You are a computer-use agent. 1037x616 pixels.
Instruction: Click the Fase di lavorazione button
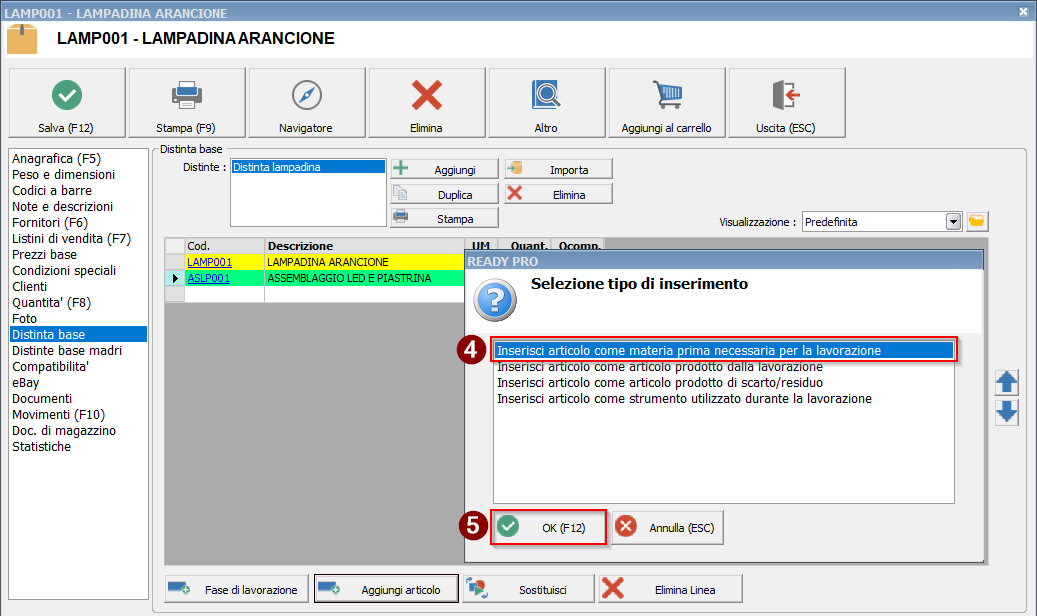click(x=235, y=589)
